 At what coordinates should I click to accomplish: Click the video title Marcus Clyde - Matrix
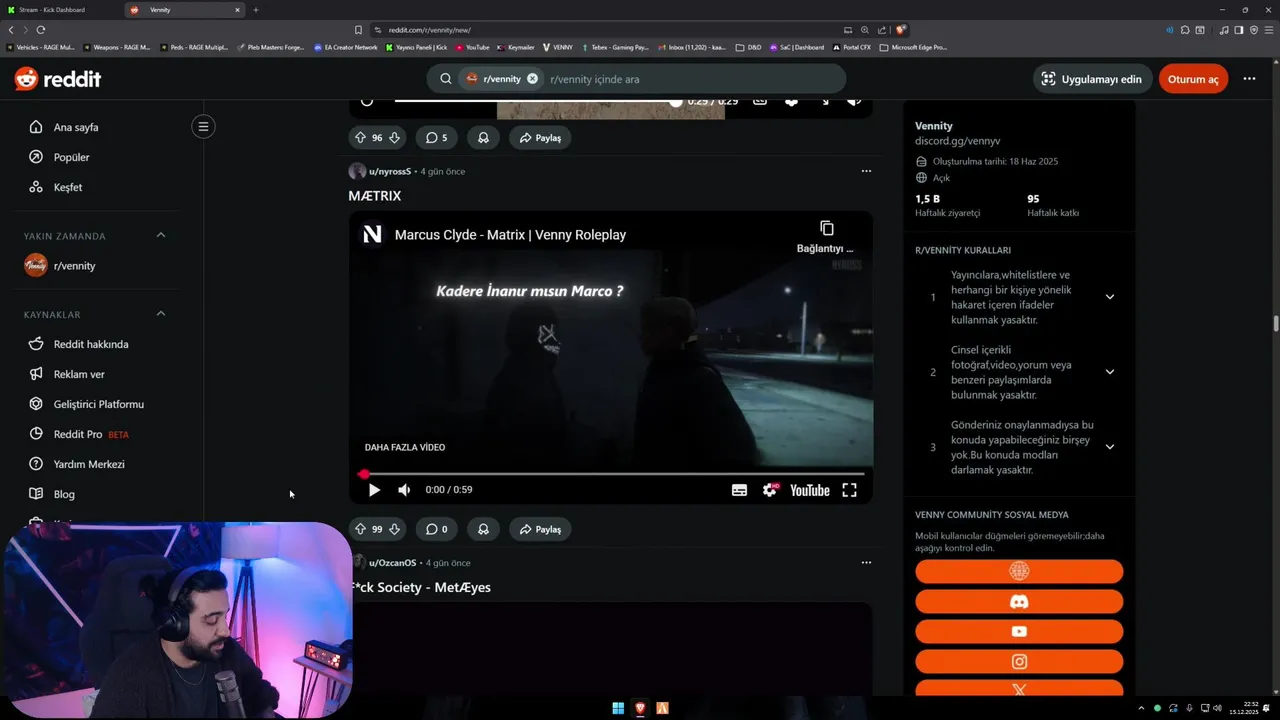(510, 235)
